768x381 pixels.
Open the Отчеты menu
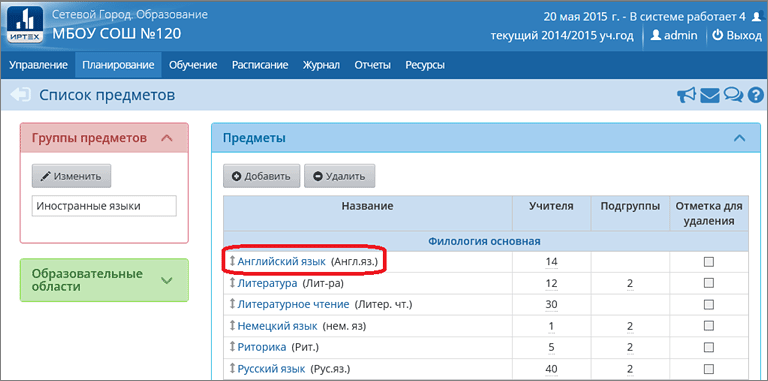[x=373, y=65]
